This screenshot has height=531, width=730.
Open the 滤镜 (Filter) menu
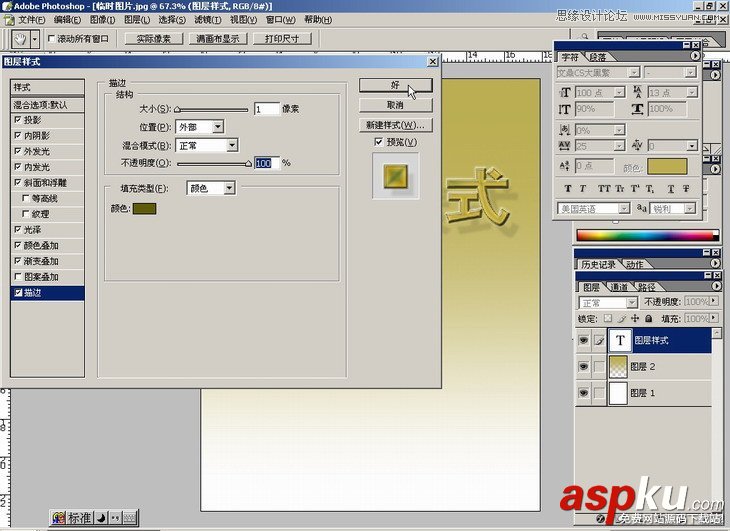click(x=208, y=20)
